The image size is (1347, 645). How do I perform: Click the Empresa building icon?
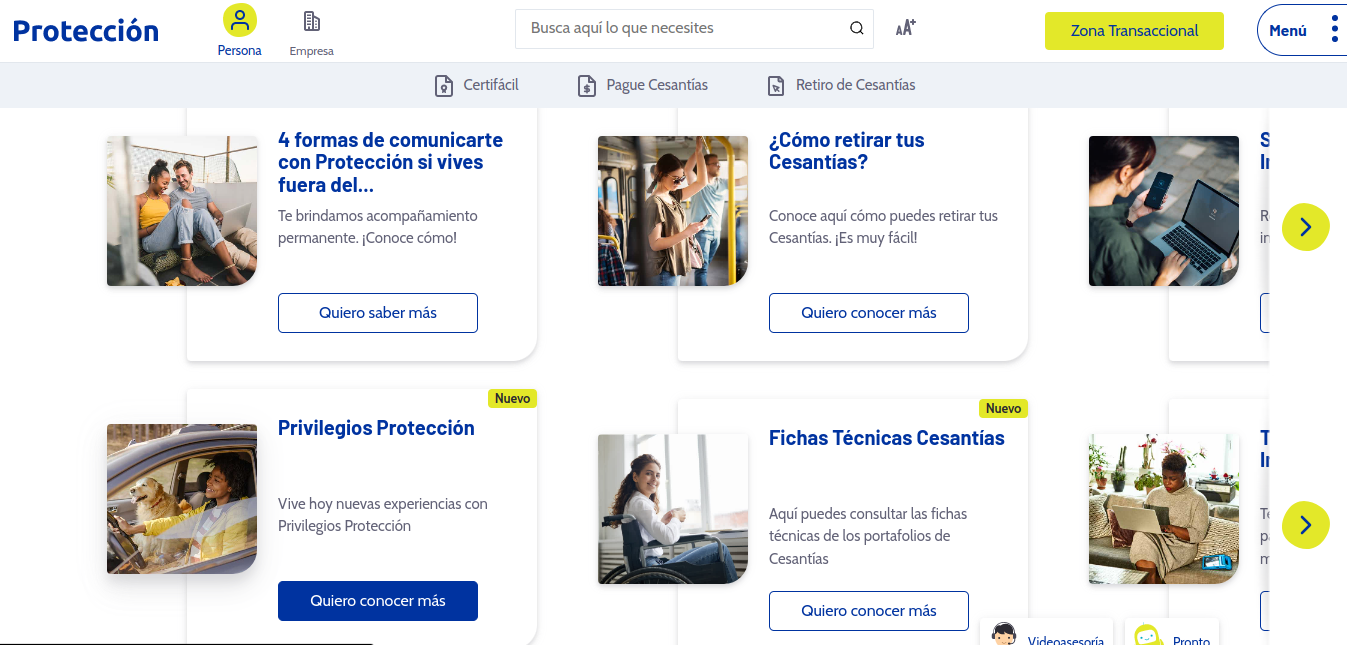[x=311, y=18]
